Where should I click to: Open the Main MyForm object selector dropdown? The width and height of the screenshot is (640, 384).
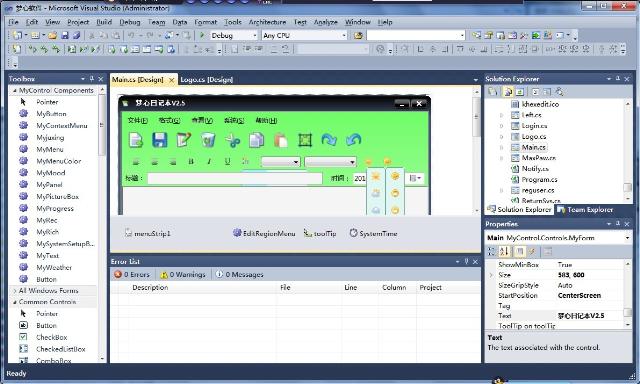coord(627,238)
